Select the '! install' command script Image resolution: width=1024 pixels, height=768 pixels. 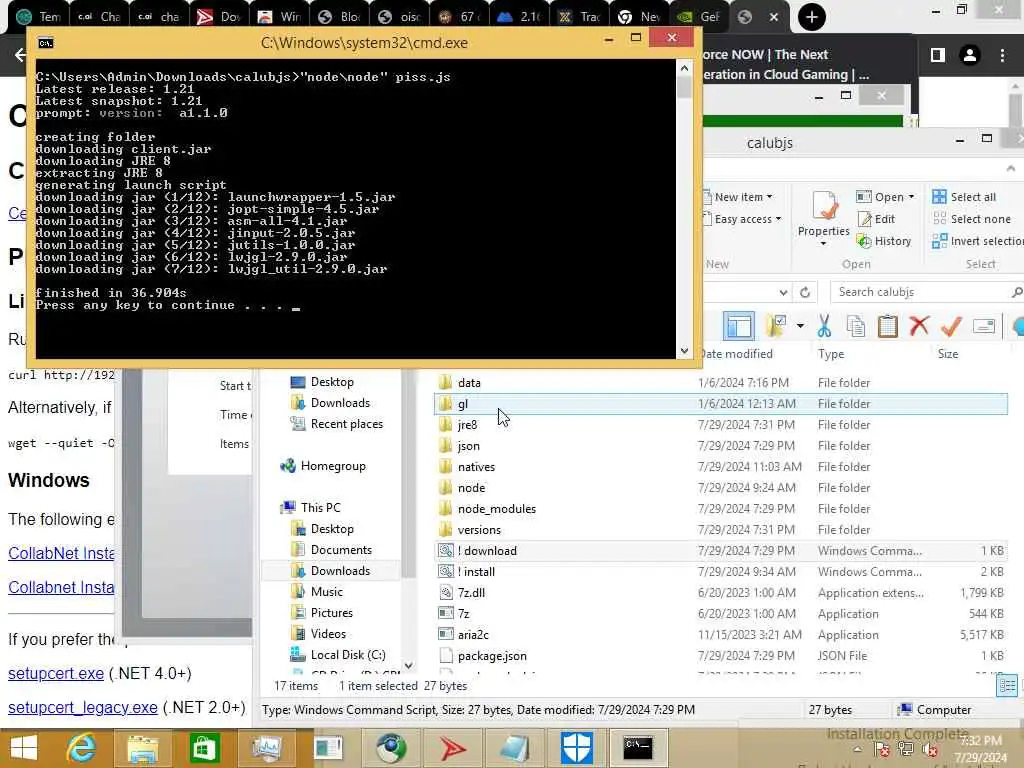tap(466, 571)
